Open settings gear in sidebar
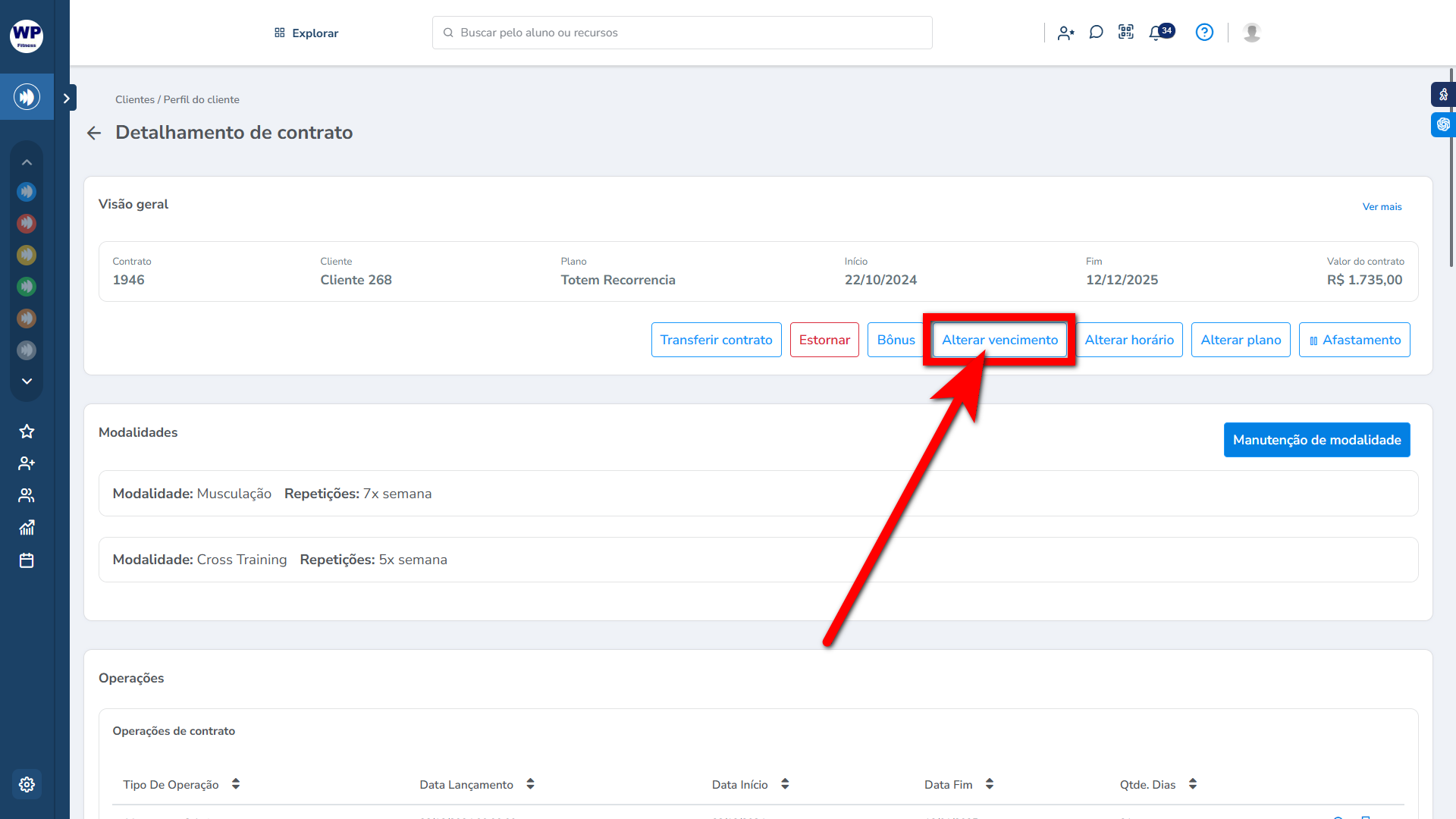 27,784
